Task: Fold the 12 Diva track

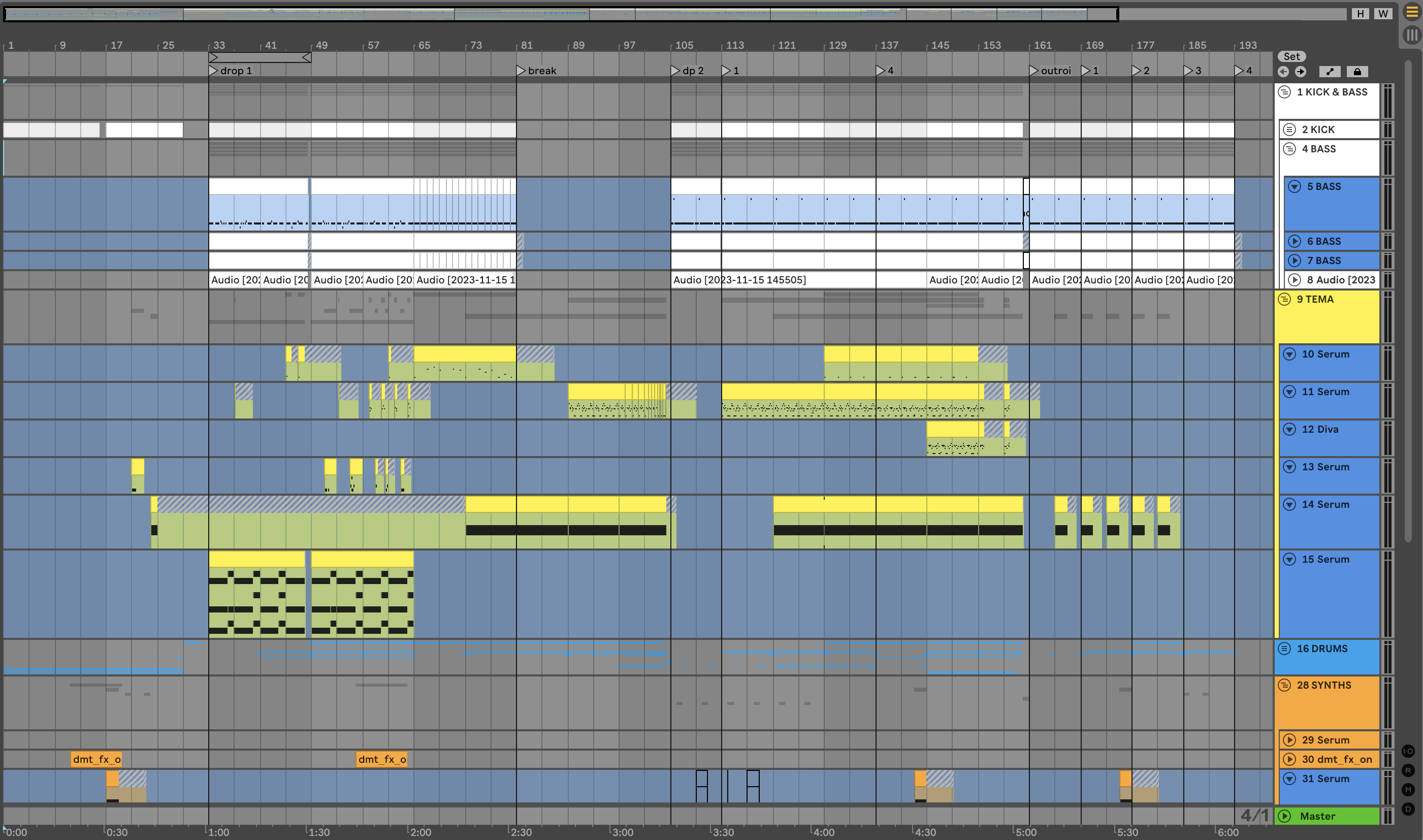Action: coord(1289,429)
